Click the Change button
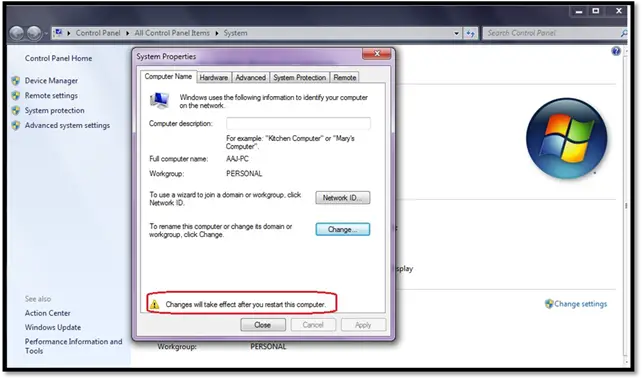 [x=343, y=229]
